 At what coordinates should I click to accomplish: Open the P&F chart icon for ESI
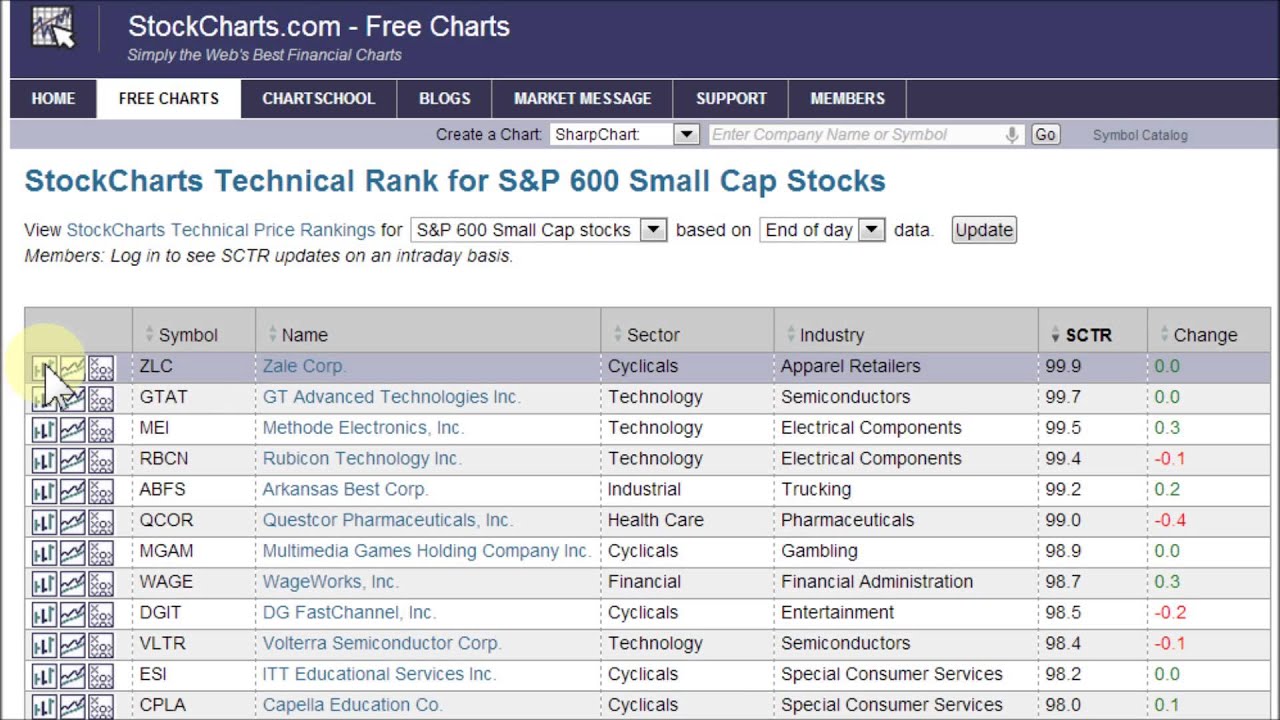[101, 677]
